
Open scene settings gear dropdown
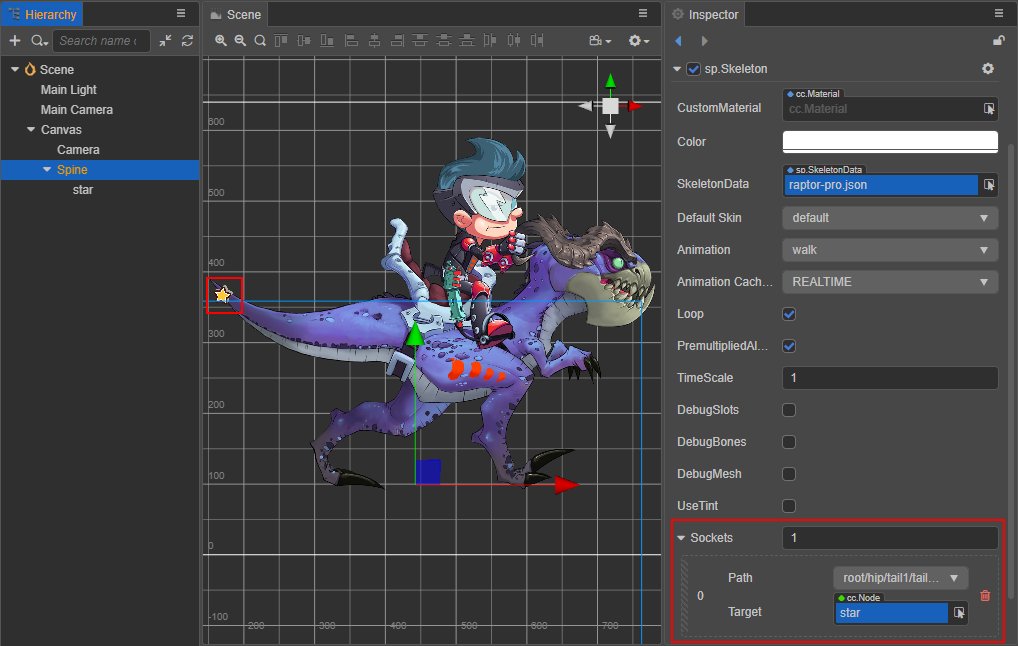click(x=639, y=40)
